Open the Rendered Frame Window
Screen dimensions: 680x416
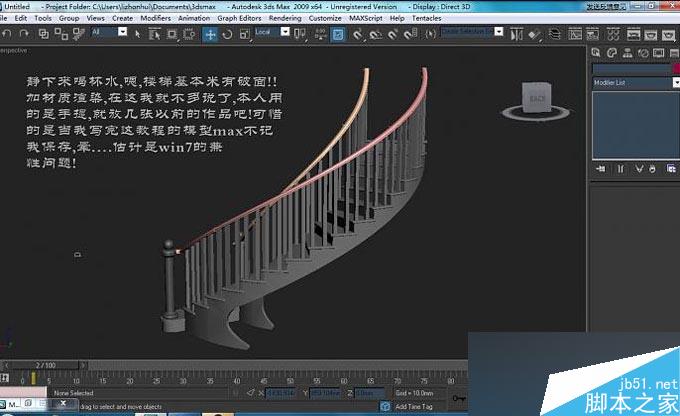click(x=651, y=34)
